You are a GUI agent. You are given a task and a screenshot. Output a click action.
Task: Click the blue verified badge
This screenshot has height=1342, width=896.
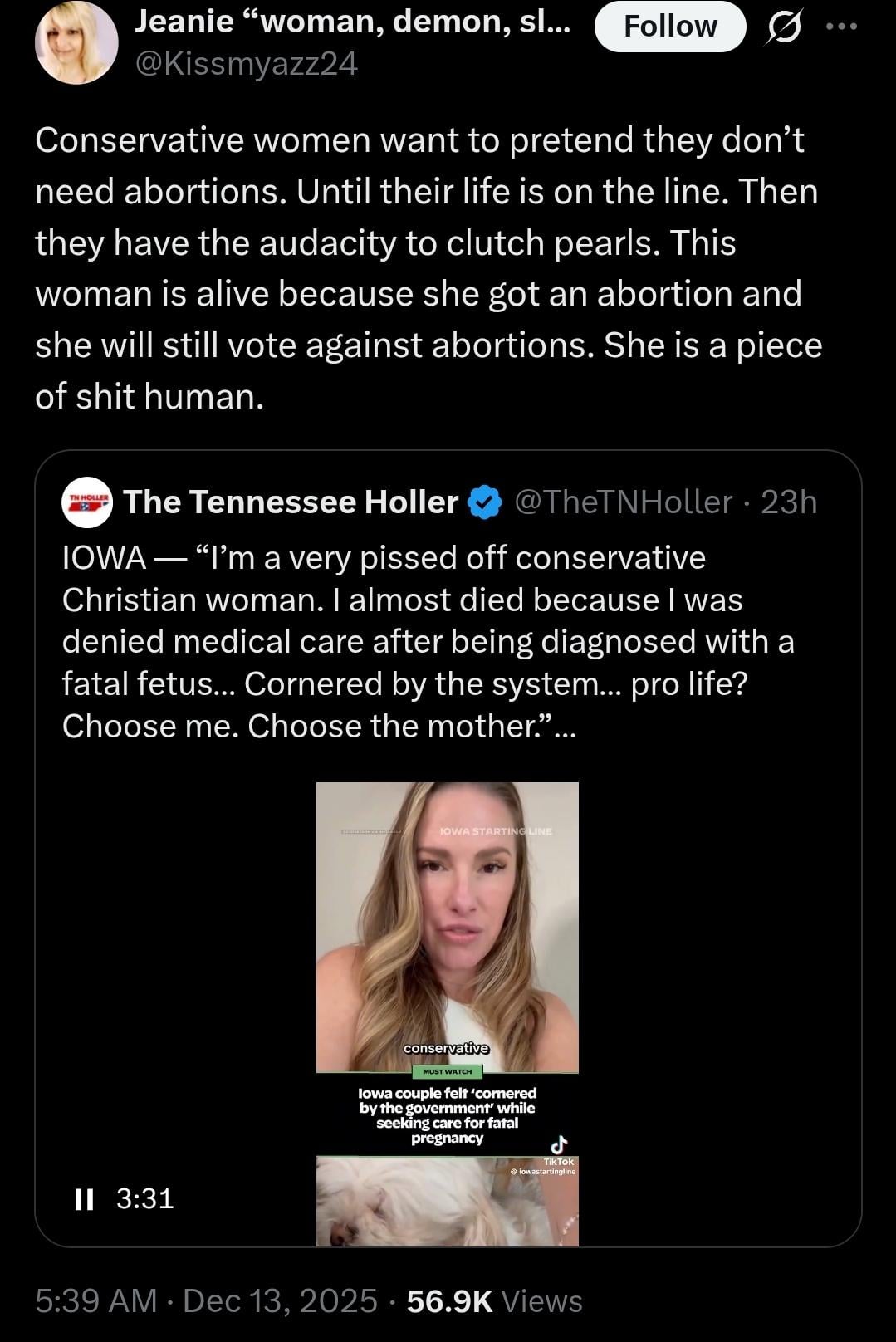point(485,502)
